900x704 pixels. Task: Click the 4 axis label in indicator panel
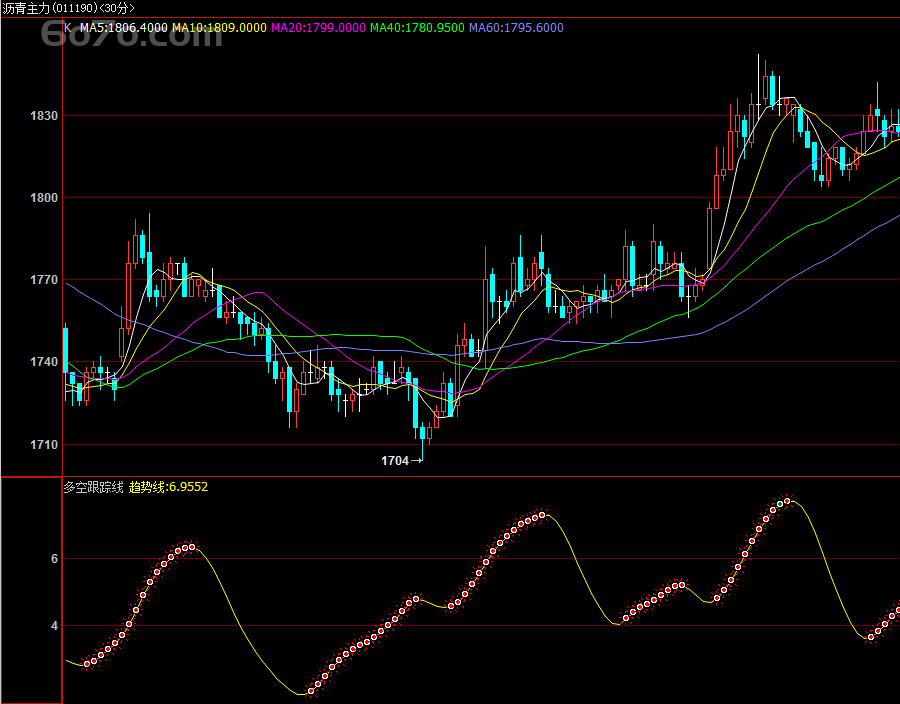pos(55,626)
